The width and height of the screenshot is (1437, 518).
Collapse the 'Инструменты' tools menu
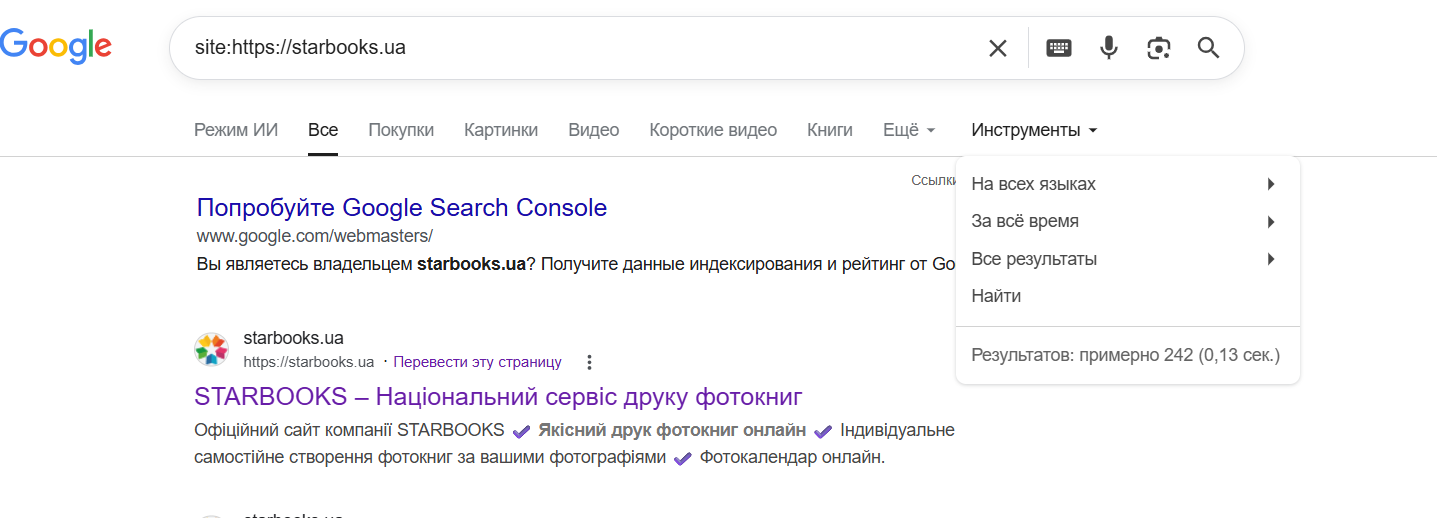coord(1034,130)
